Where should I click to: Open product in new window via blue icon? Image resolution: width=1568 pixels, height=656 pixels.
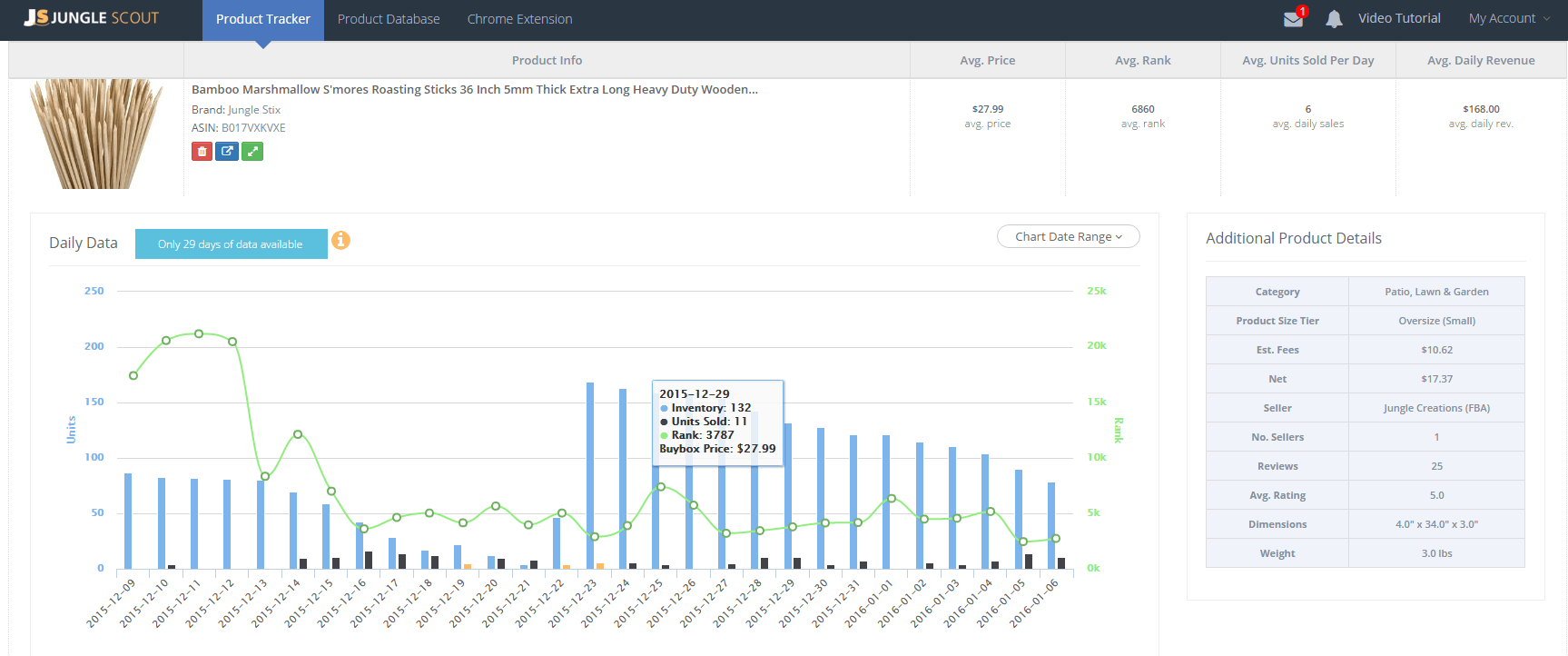(227, 152)
